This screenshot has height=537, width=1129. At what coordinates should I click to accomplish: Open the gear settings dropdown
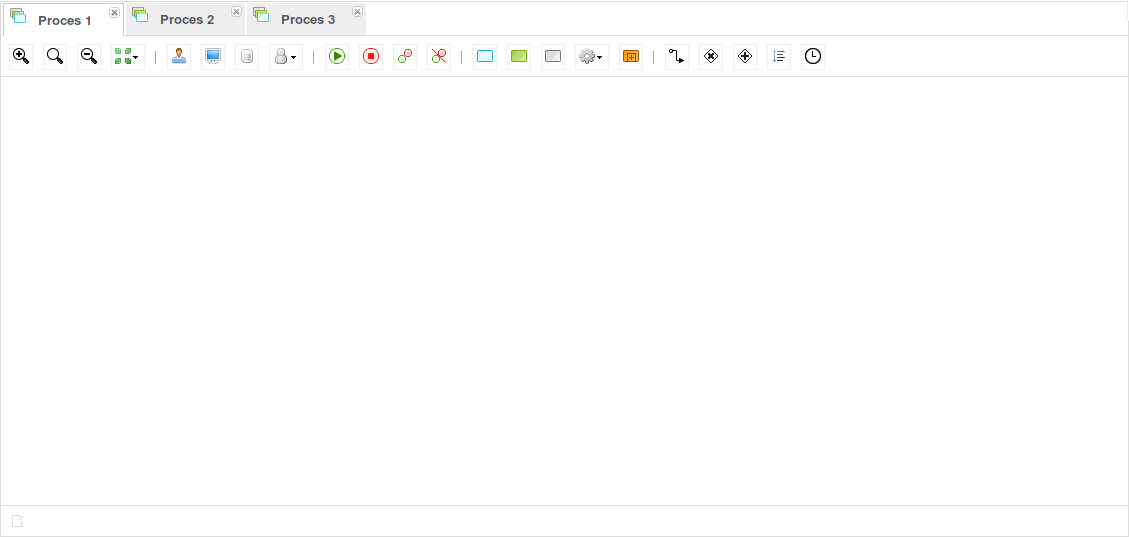592,56
